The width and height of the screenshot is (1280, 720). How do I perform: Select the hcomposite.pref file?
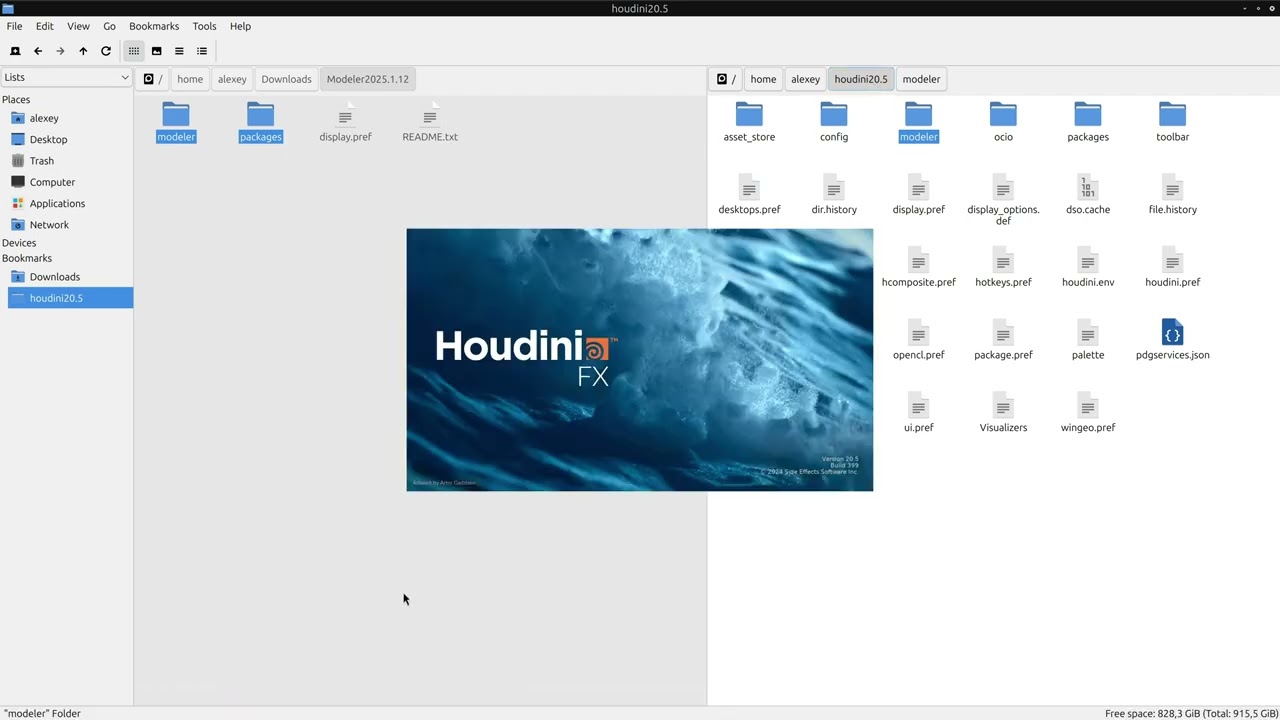918,268
